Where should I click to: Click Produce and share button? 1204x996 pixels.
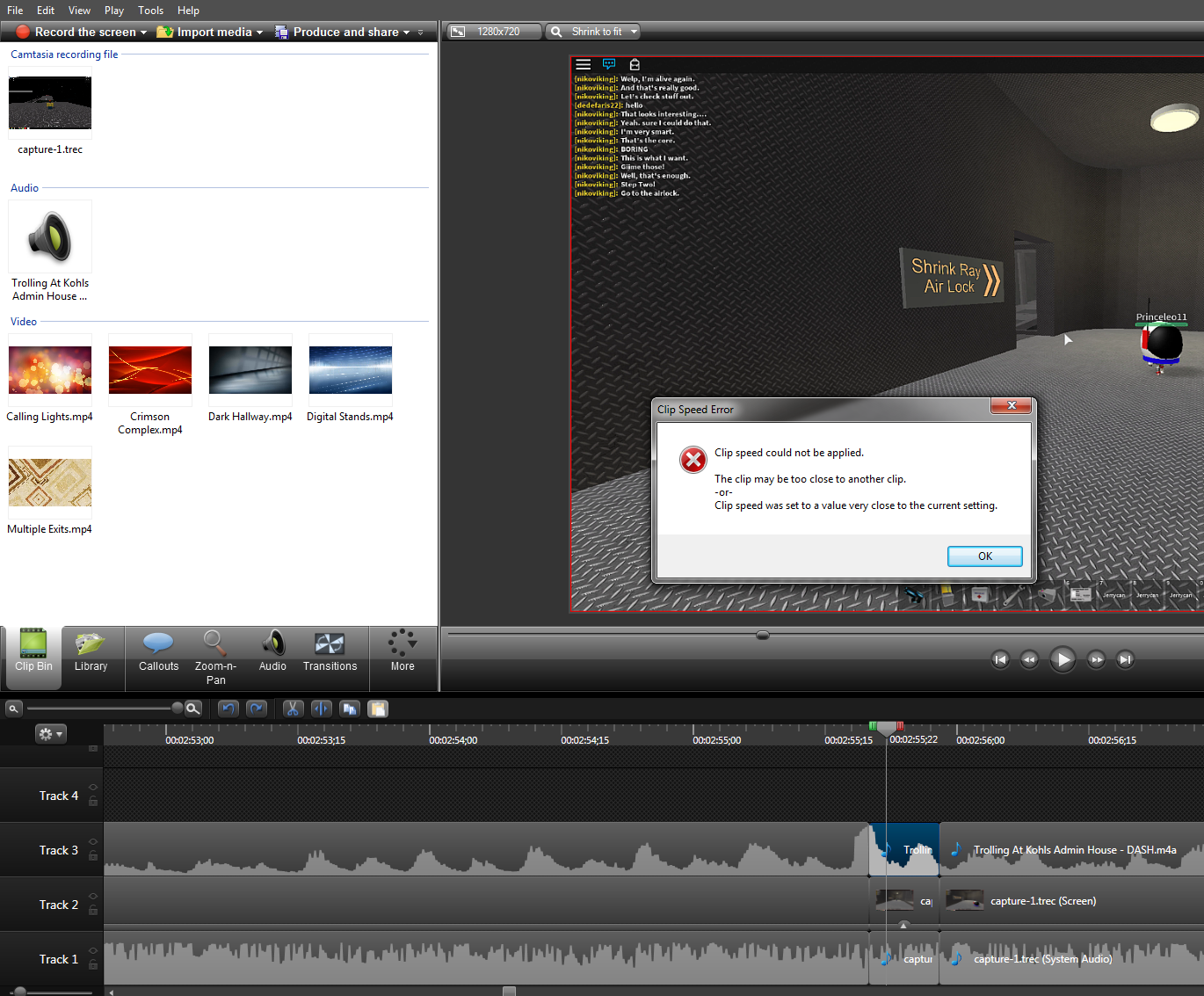[337, 32]
